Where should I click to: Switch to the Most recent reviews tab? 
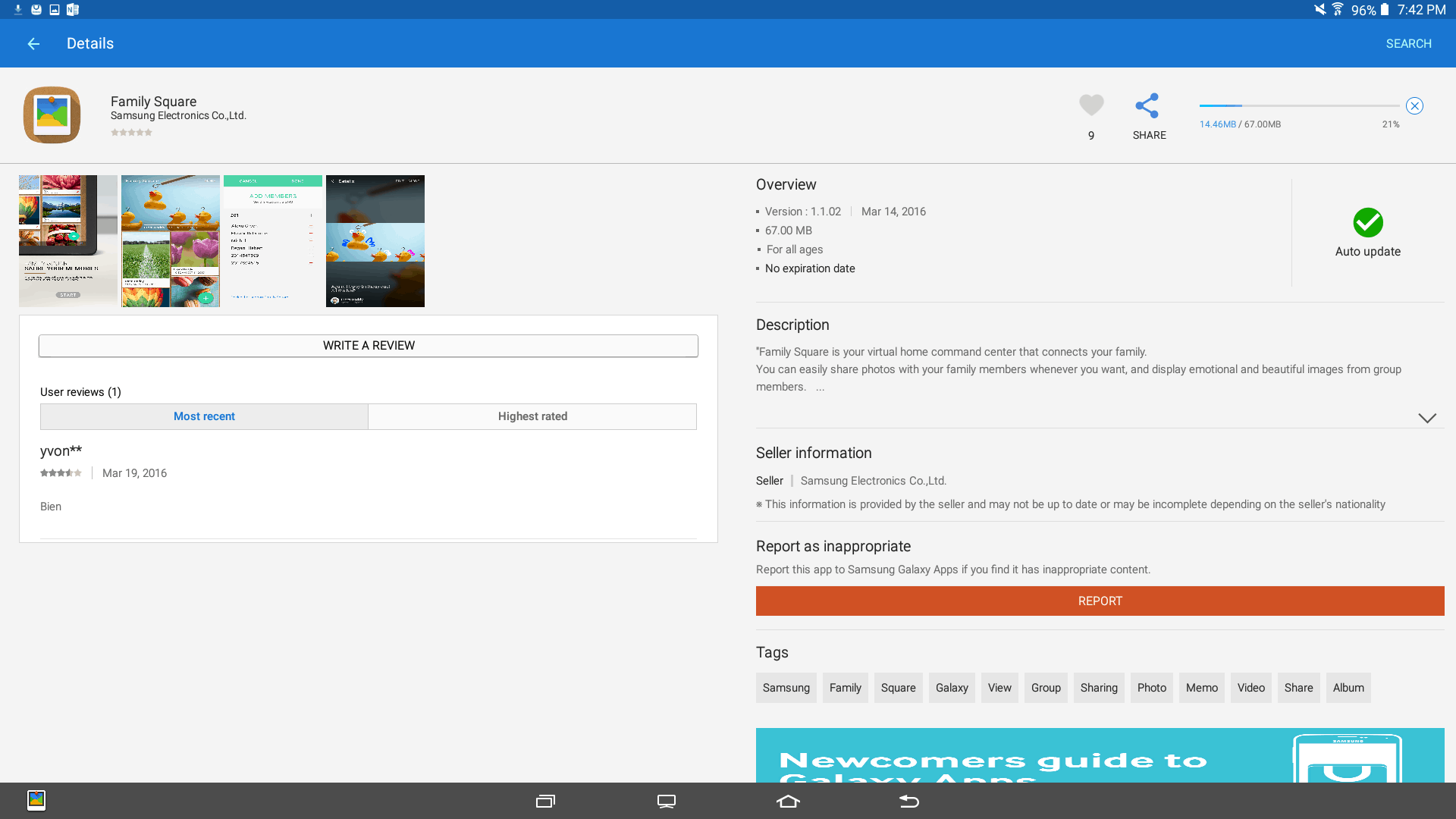point(204,416)
